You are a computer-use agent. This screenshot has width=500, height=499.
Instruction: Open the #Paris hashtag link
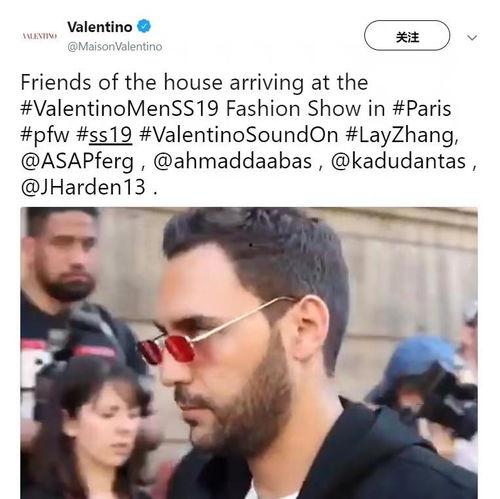422,108
